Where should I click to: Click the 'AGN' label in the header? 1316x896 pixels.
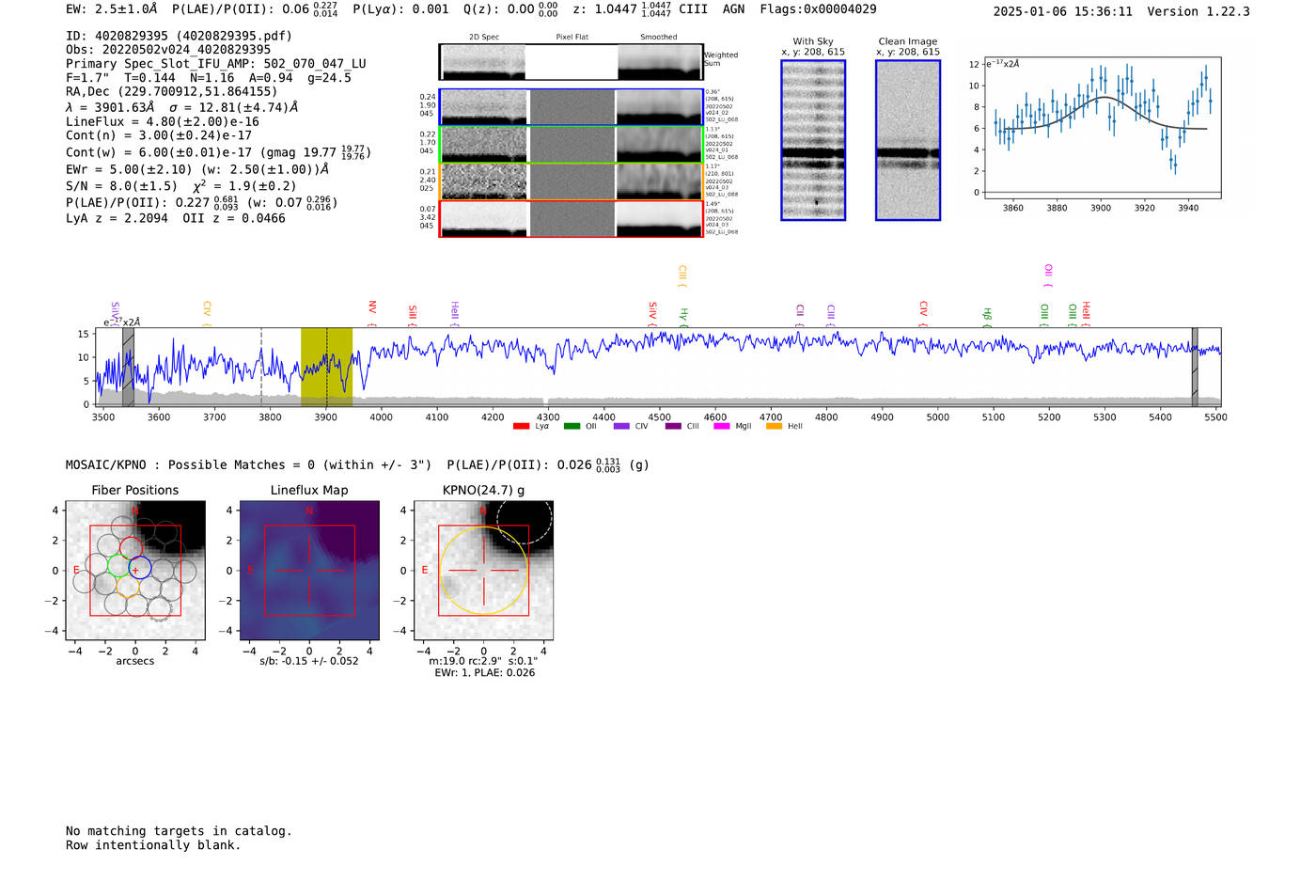point(733,9)
